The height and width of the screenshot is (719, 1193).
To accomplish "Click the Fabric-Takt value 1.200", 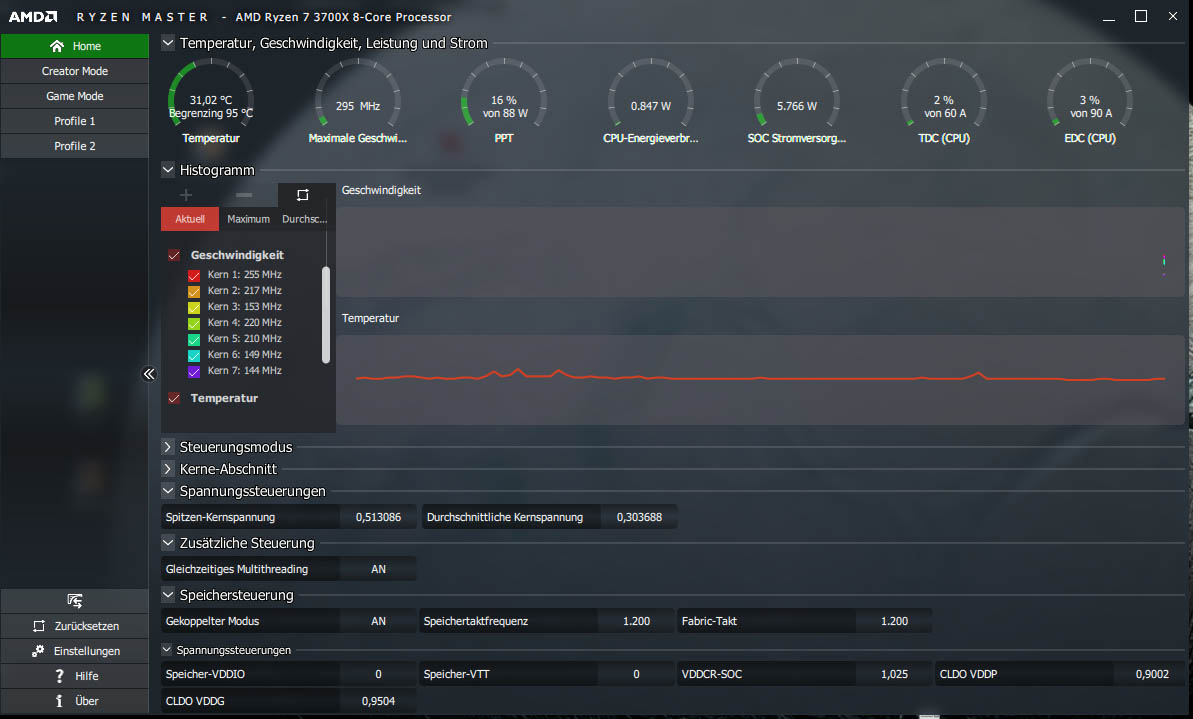I will click(x=894, y=621).
